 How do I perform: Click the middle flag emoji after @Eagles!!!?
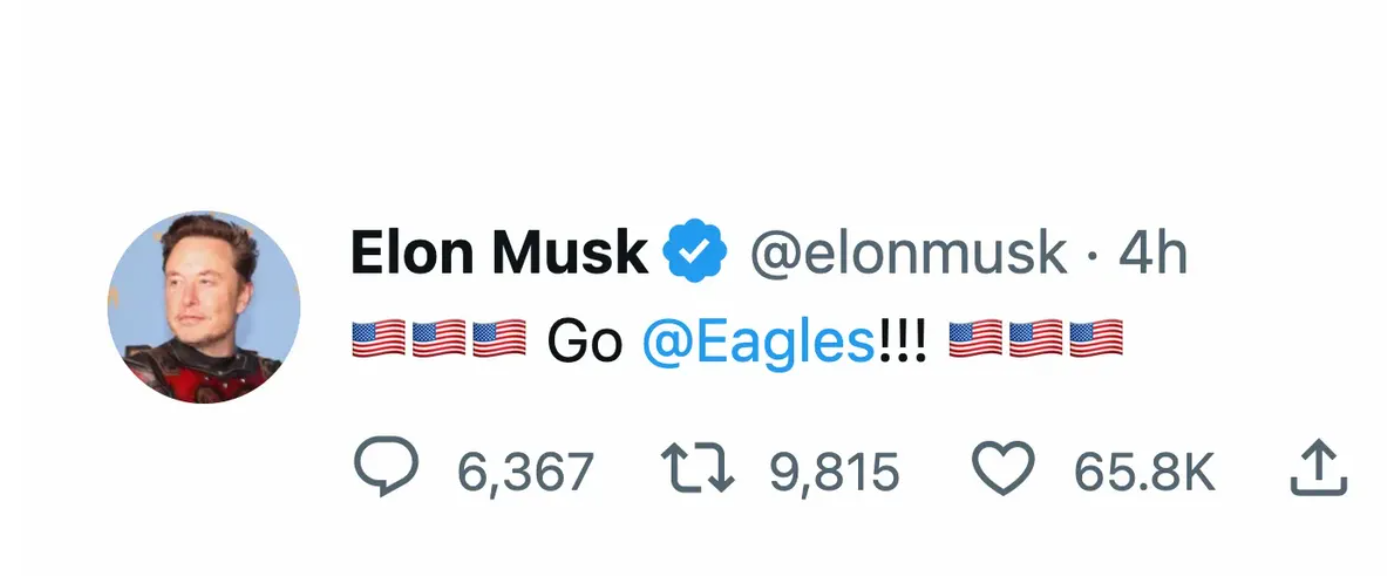(x=1035, y=339)
